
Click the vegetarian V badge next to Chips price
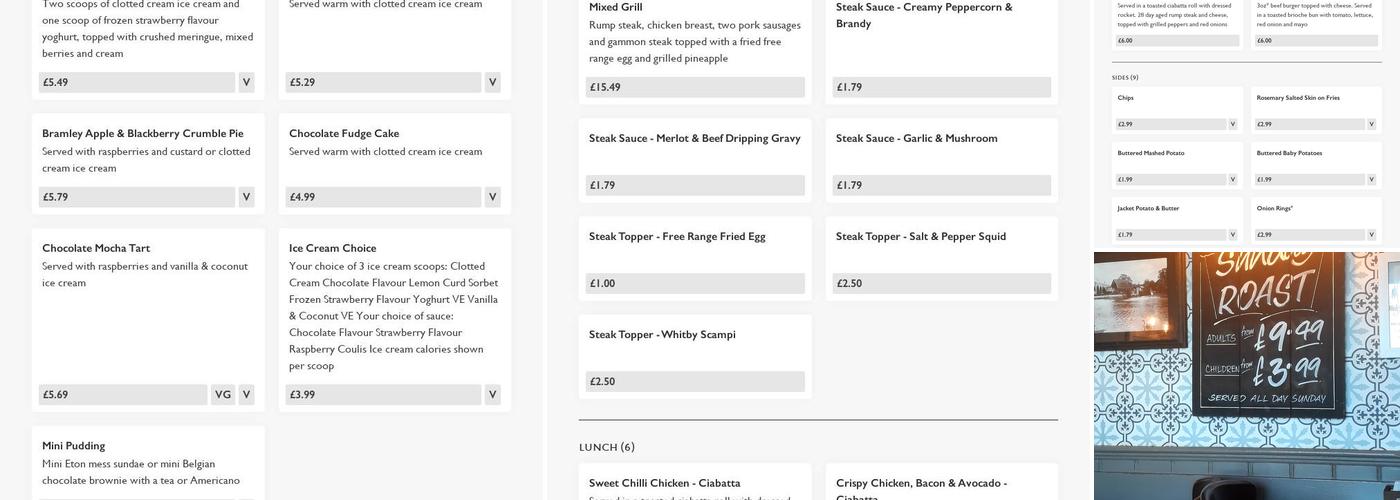tap(1232, 125)
